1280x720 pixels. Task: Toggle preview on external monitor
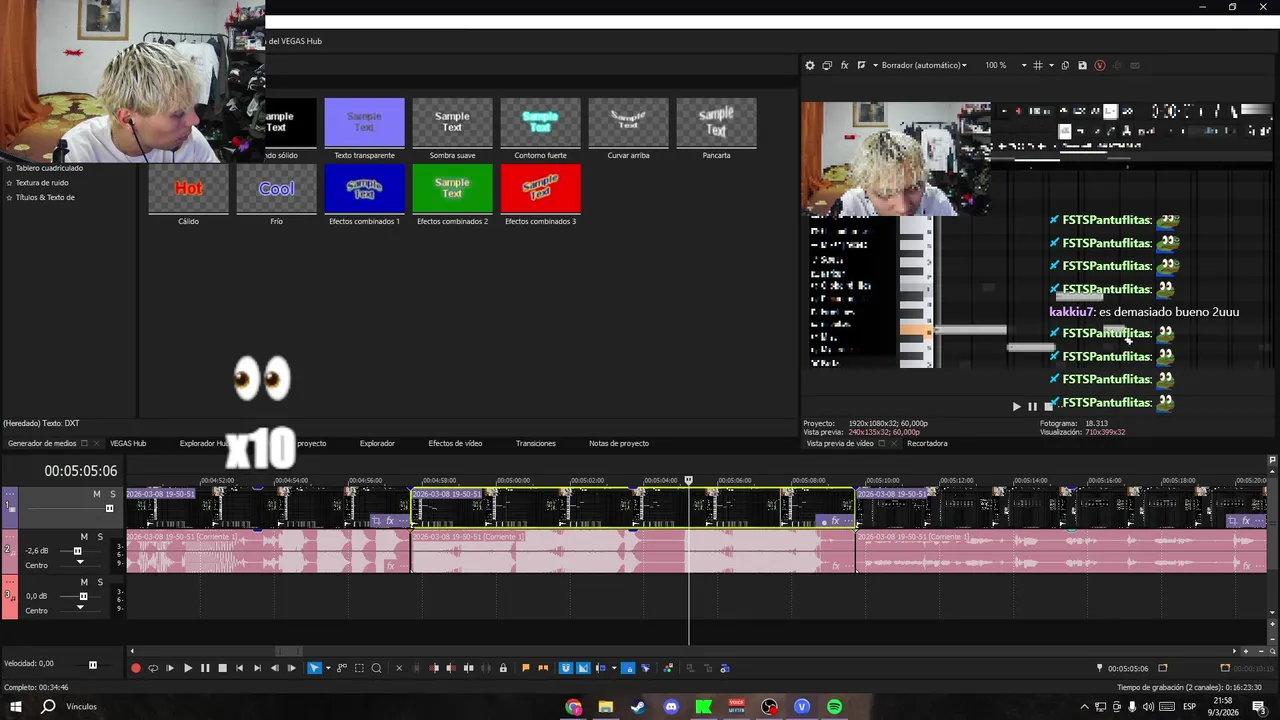(827, 65)
